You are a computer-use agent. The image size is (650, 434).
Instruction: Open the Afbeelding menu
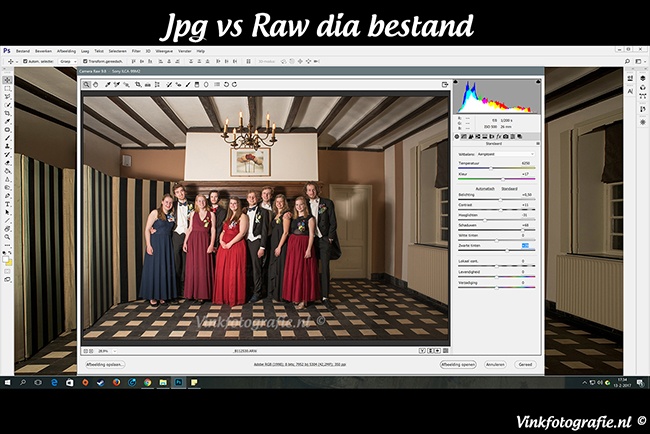(66, 50)
